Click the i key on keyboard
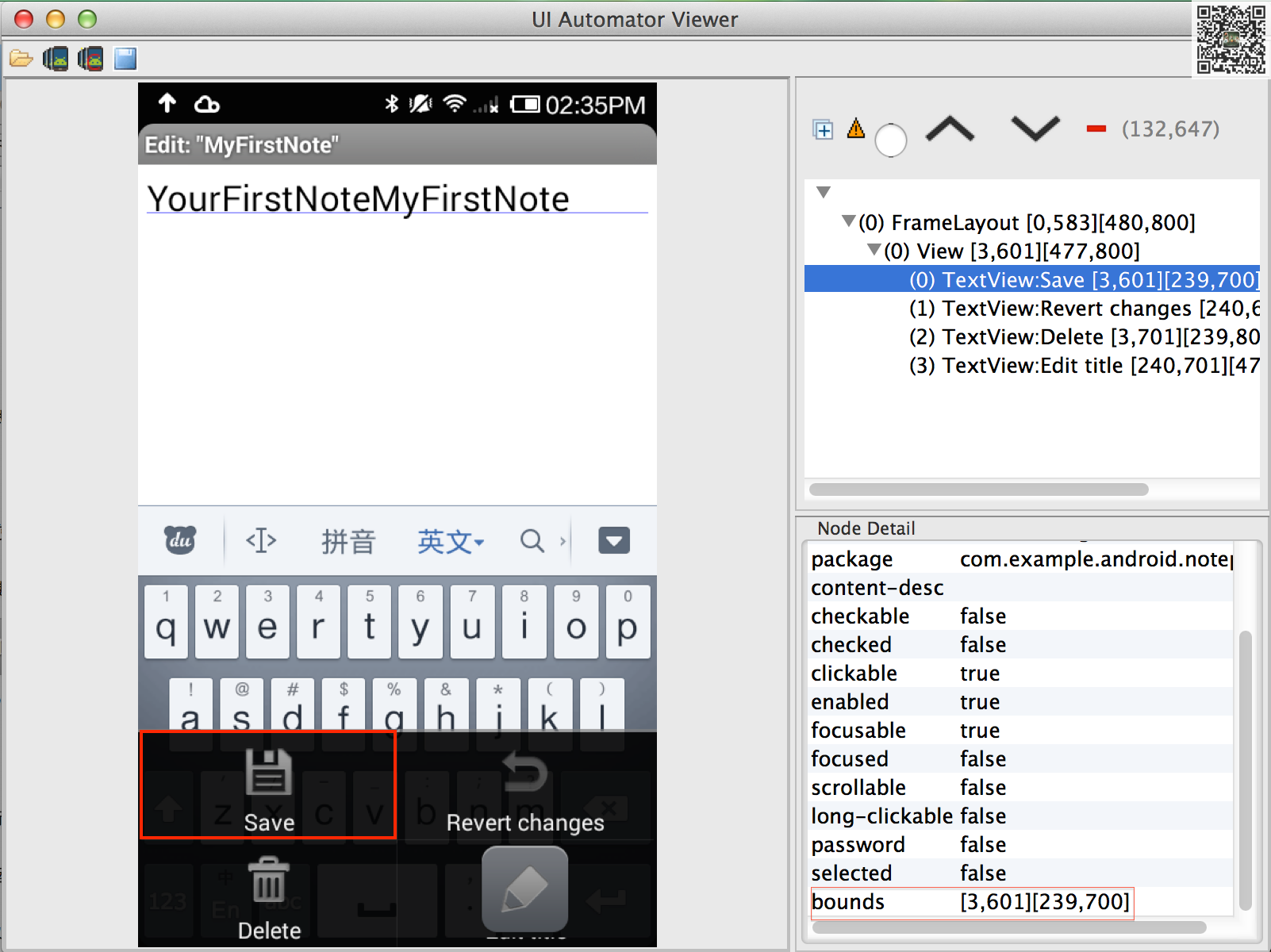 [524, 622]
